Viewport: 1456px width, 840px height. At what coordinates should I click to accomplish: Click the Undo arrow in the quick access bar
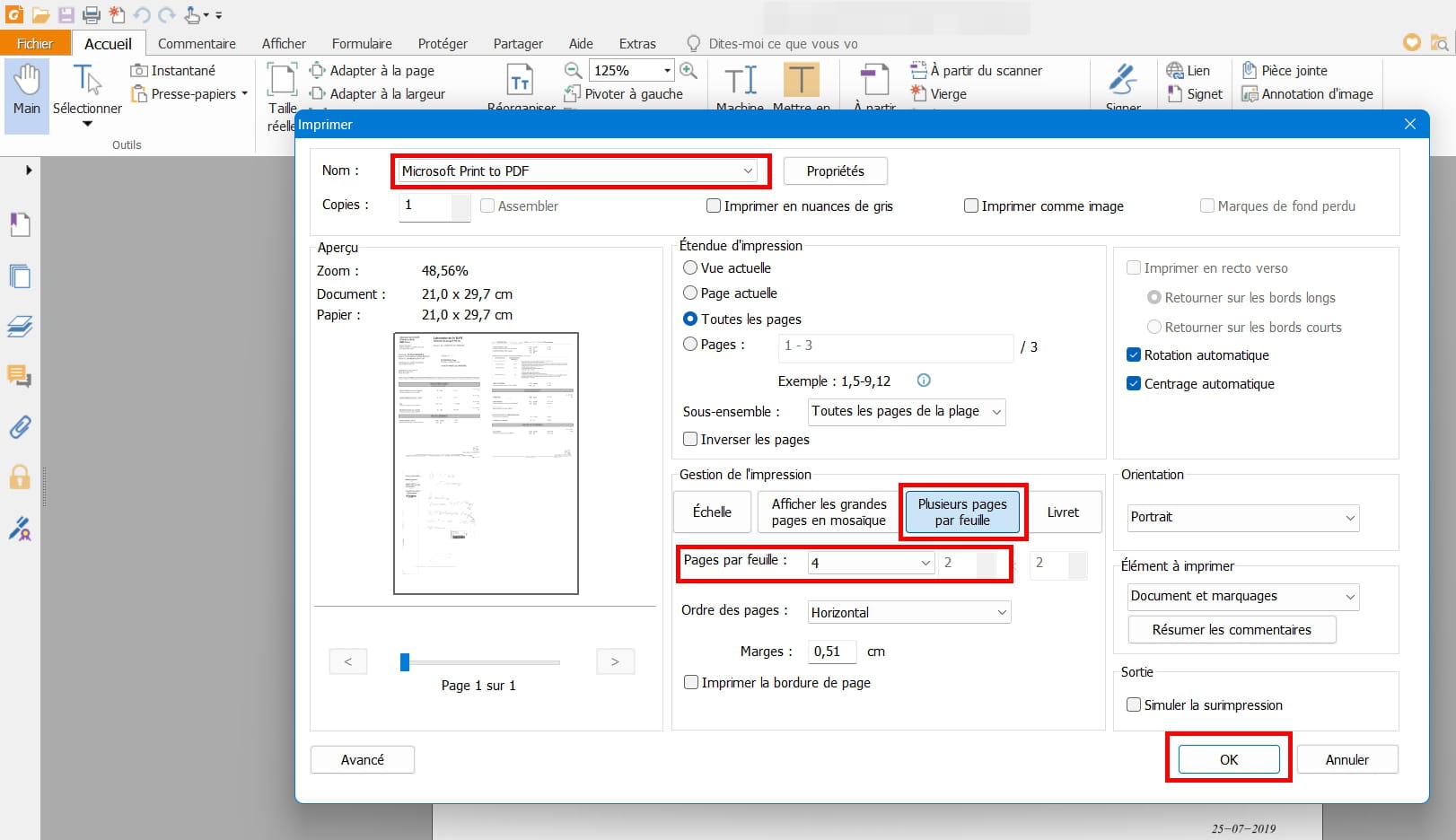142,15
